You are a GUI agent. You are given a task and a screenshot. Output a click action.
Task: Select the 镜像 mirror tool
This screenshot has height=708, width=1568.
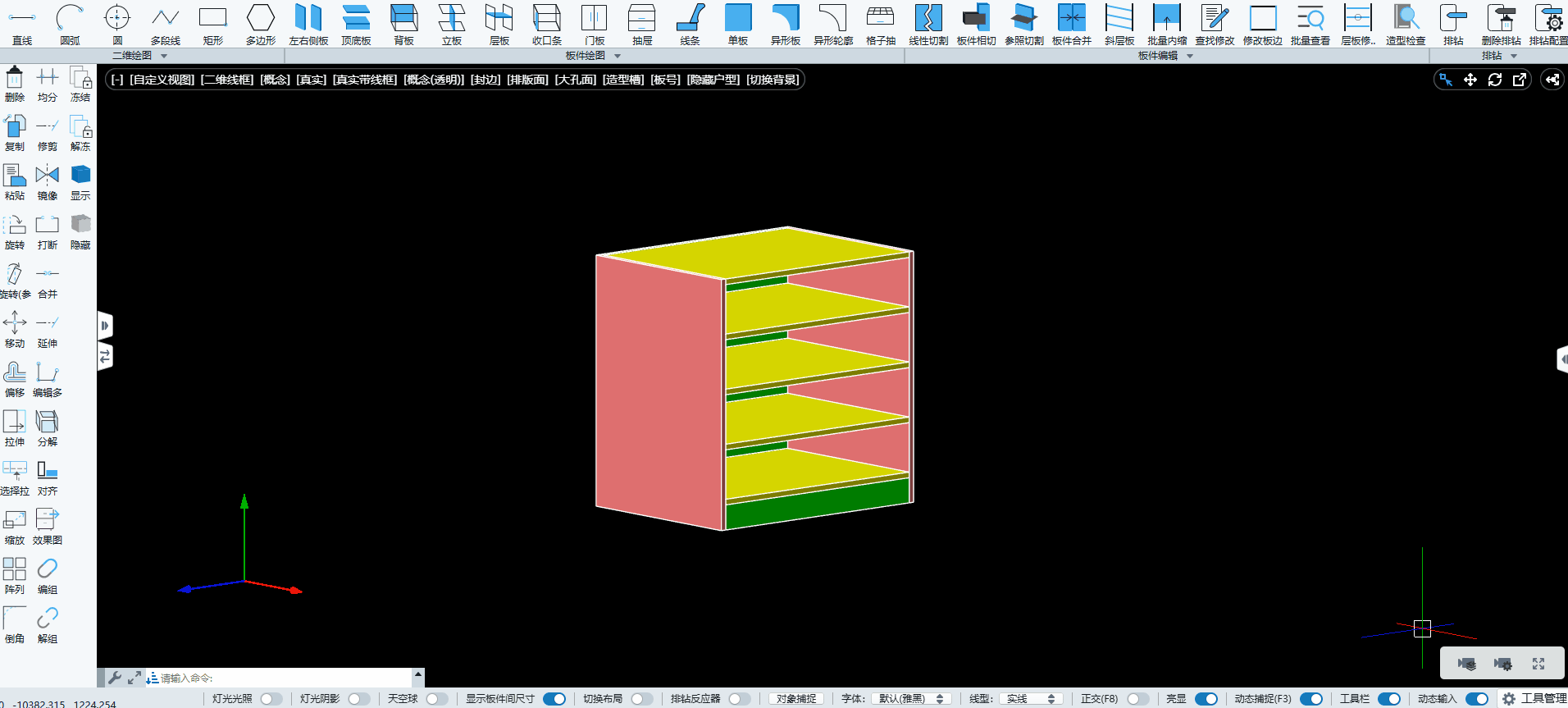48,182
